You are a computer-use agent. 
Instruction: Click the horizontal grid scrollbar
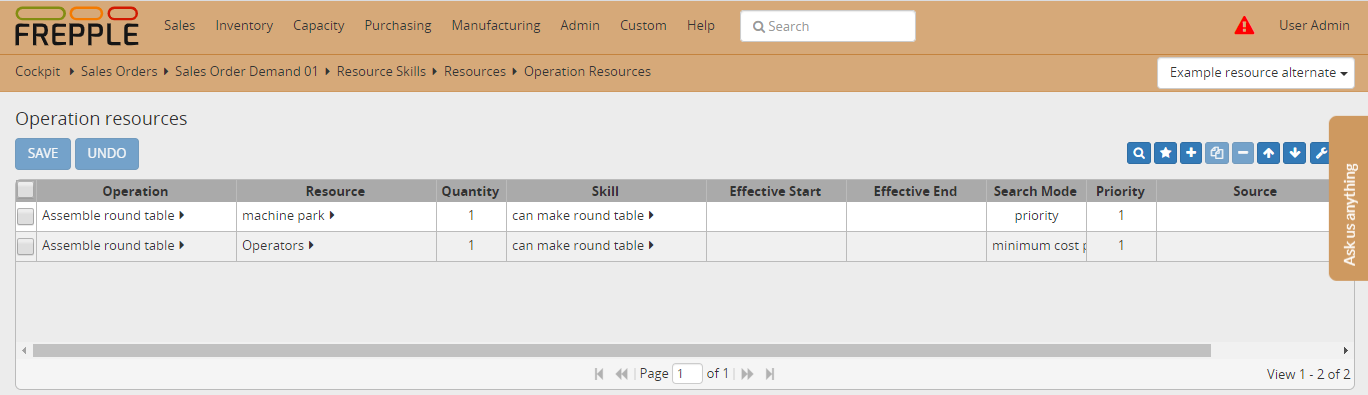pos(621,351)
